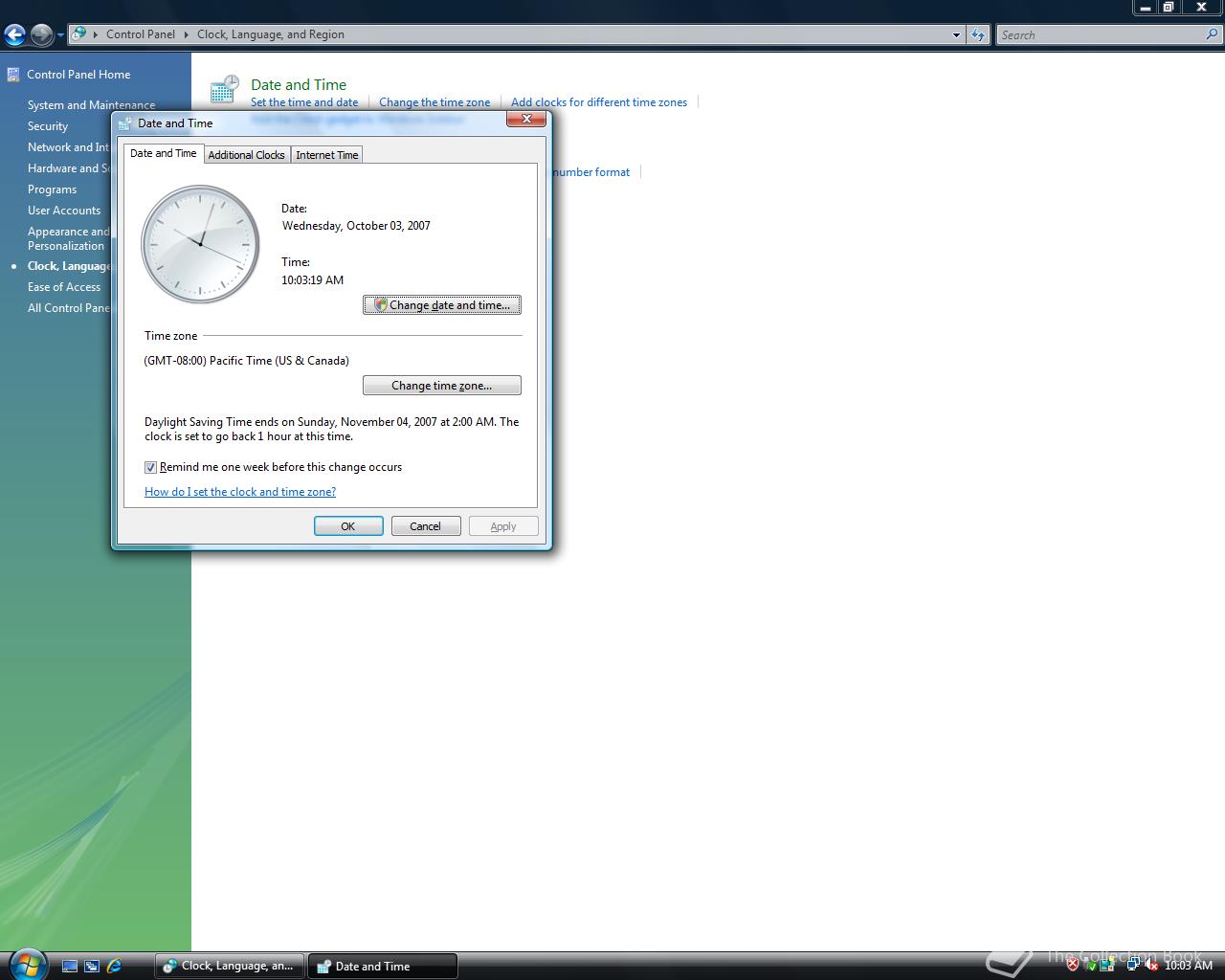Expand the breadcrumb arrow after Control Panel
This screenshot has width=1225, height=980.
[187, 34]
